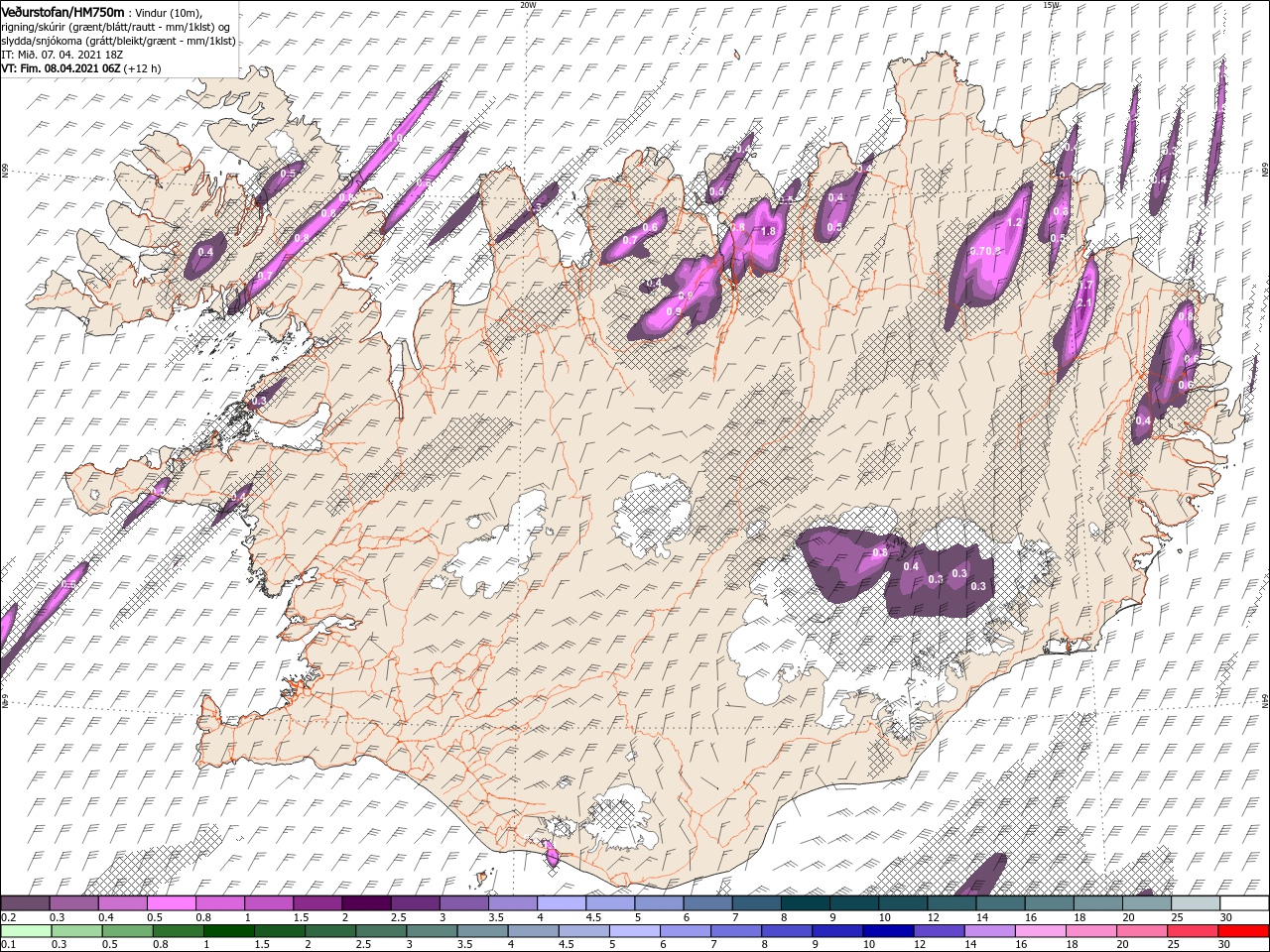Pick the white 30 snow legend swatch

click(1244, 903)
